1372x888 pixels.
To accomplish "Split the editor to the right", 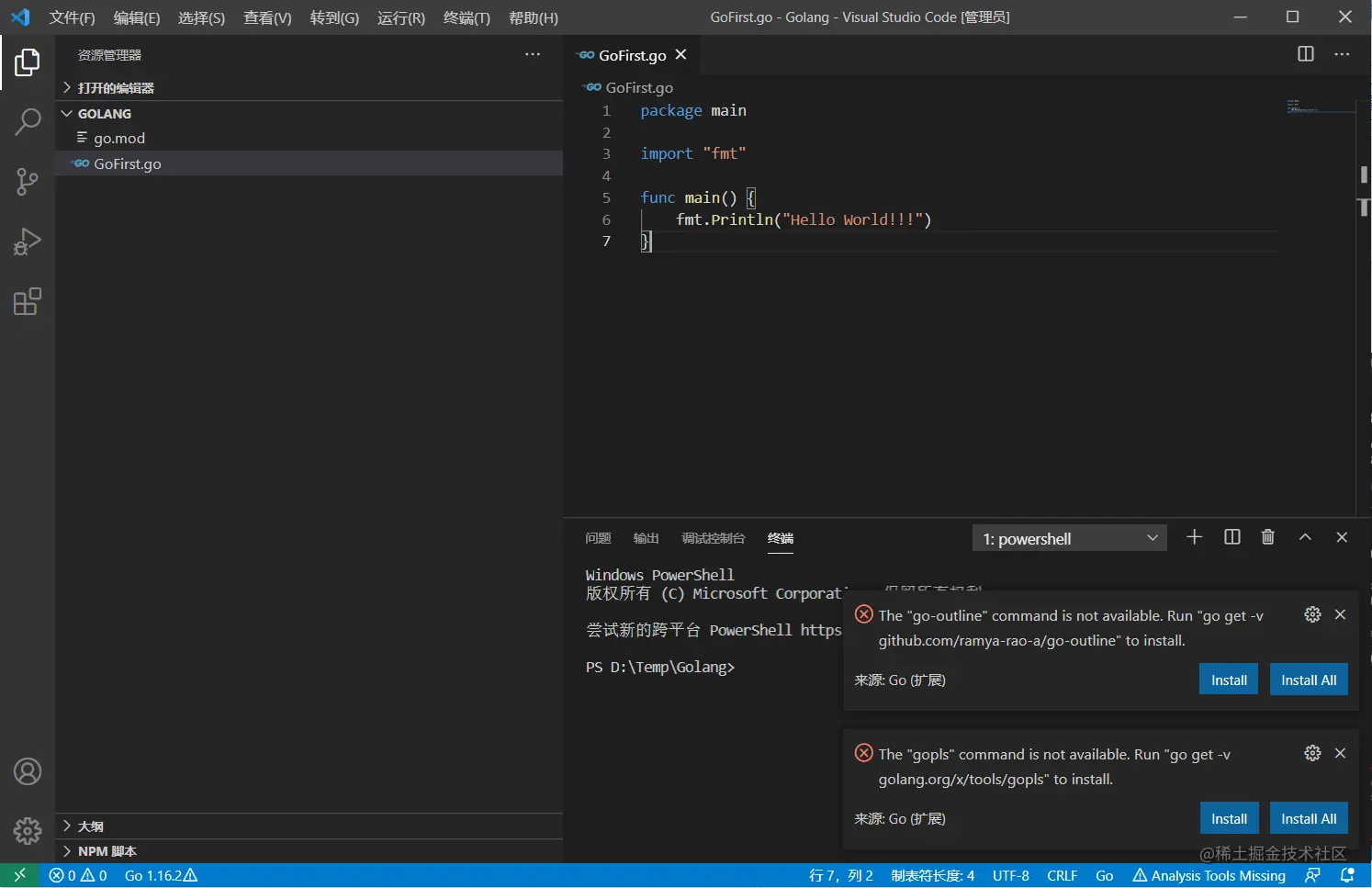I will pyautogui.click(x=1305, y=54).
